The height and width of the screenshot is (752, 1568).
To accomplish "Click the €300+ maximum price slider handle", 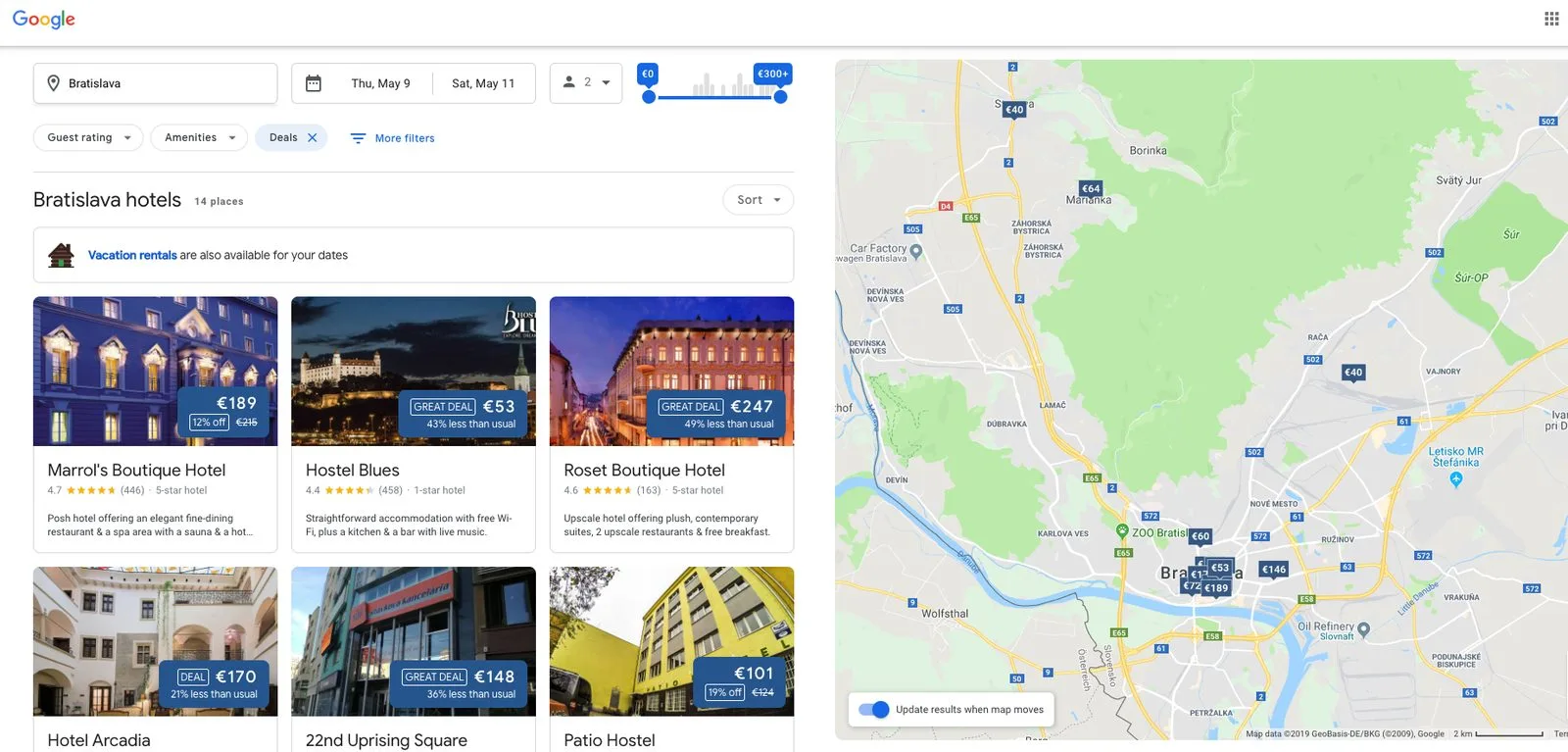I will (x=780, y=97).
